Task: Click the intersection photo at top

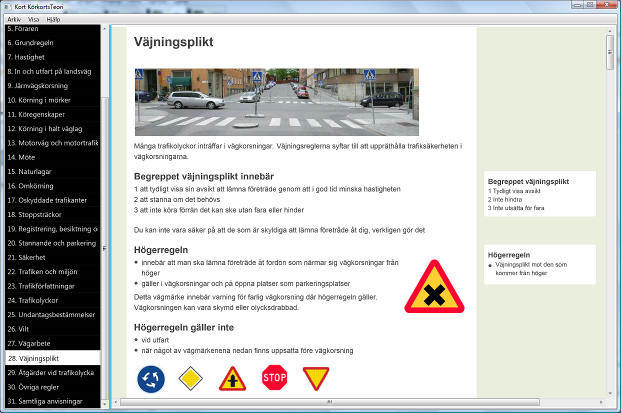Action: (x=276, y=102)
